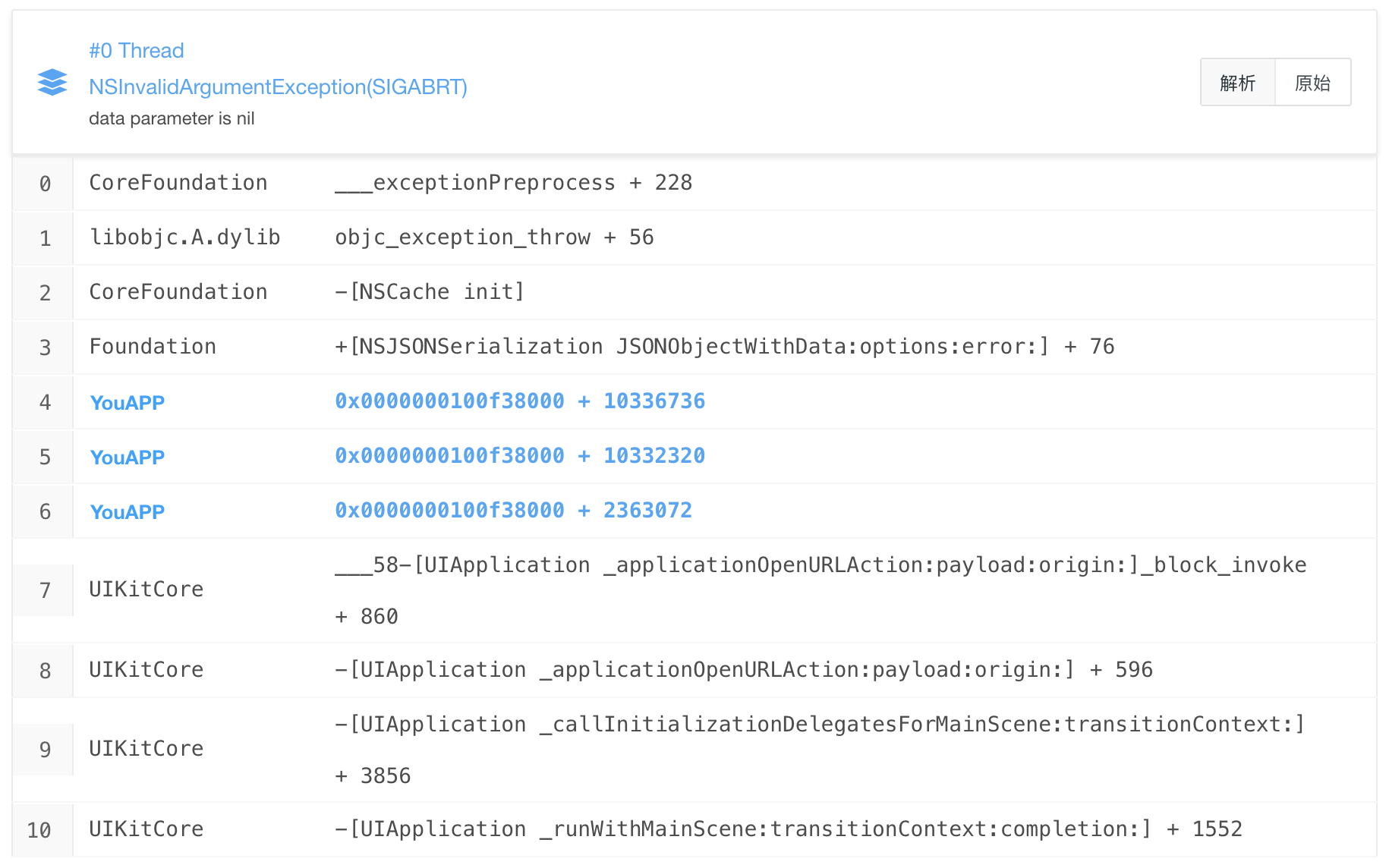
Task: Open YouAPP link in frame 5
Action: [128, 458]
